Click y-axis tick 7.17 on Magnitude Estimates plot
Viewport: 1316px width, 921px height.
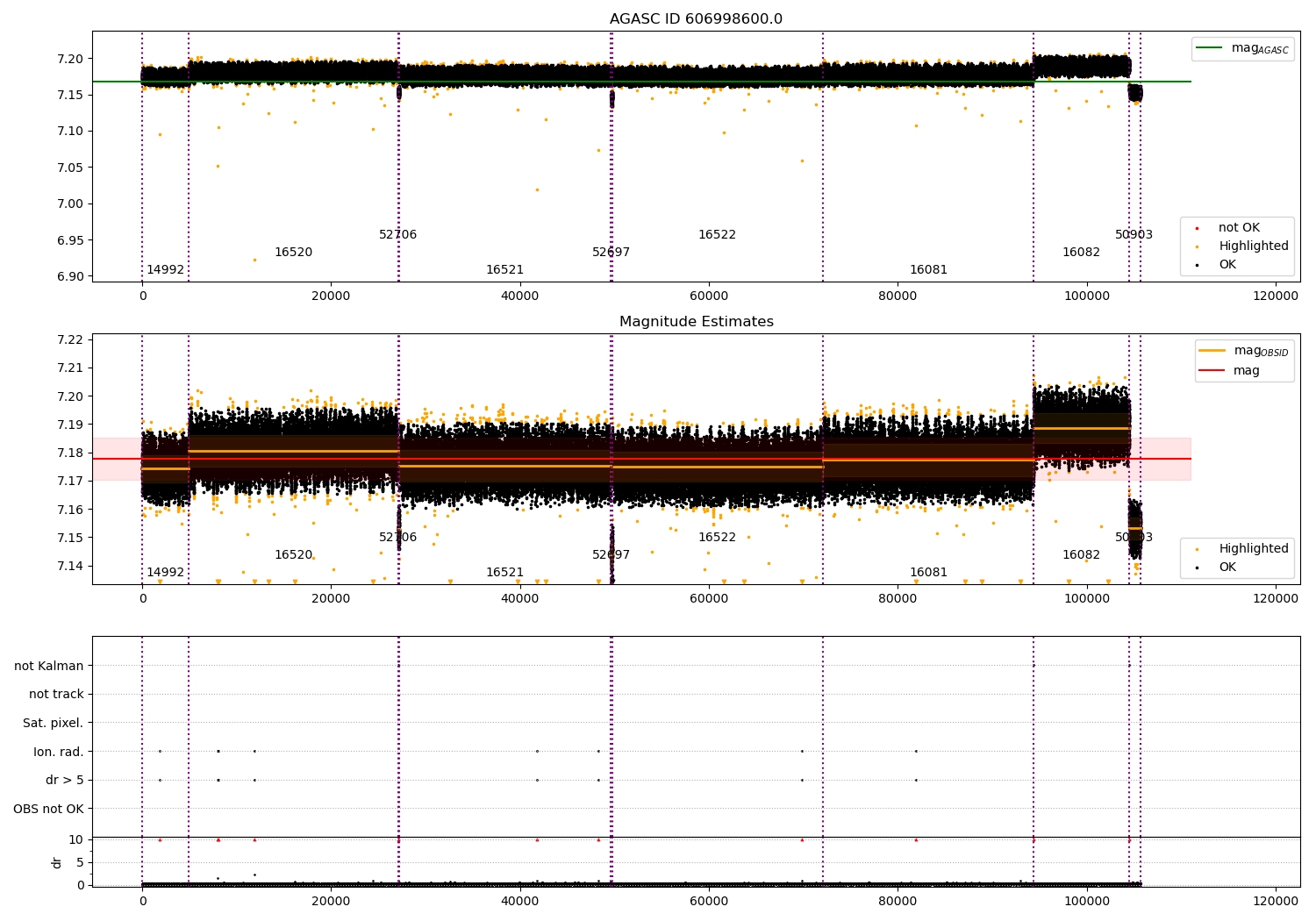71,482
